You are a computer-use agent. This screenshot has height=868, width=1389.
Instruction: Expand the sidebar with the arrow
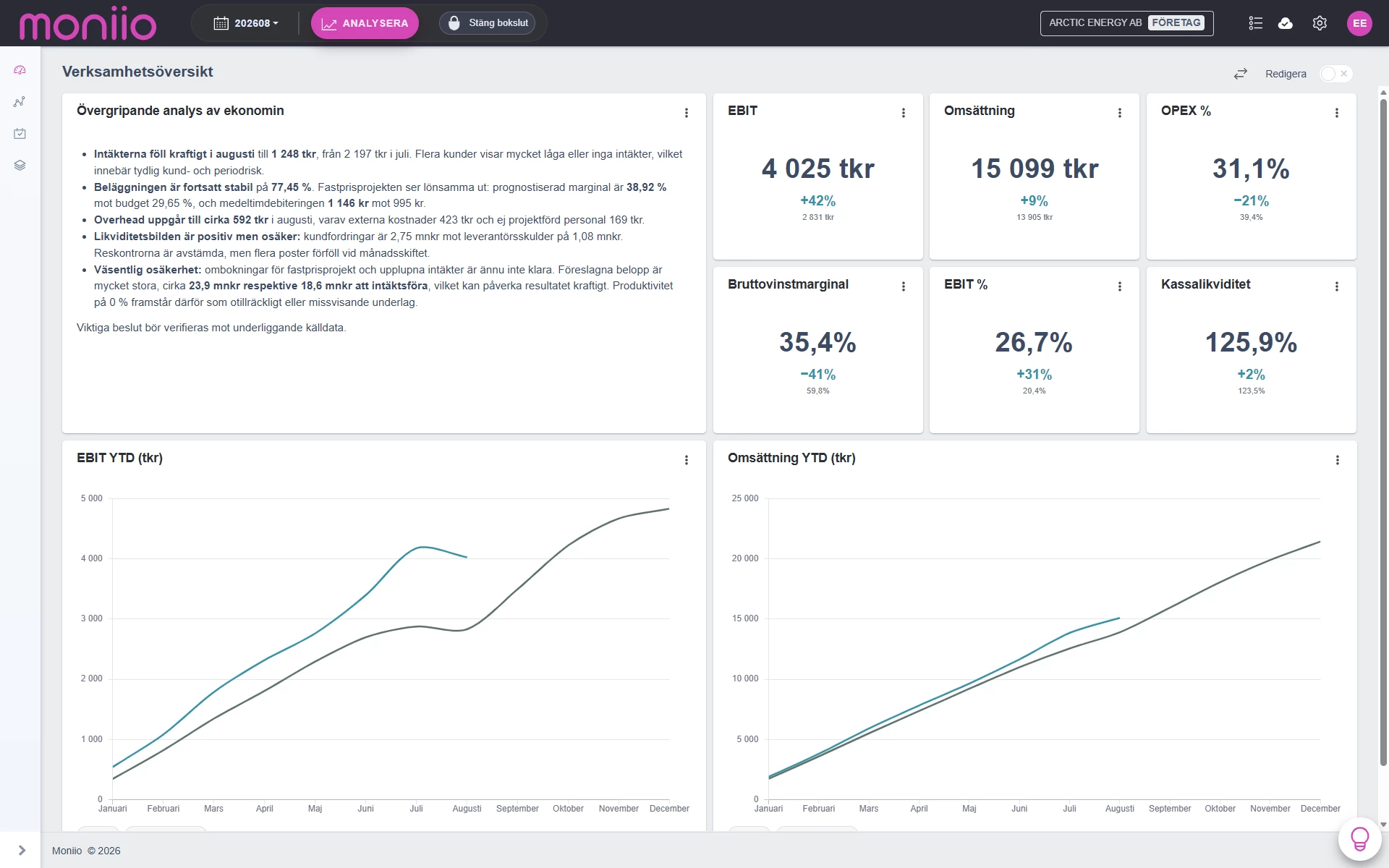pos(22,851)
